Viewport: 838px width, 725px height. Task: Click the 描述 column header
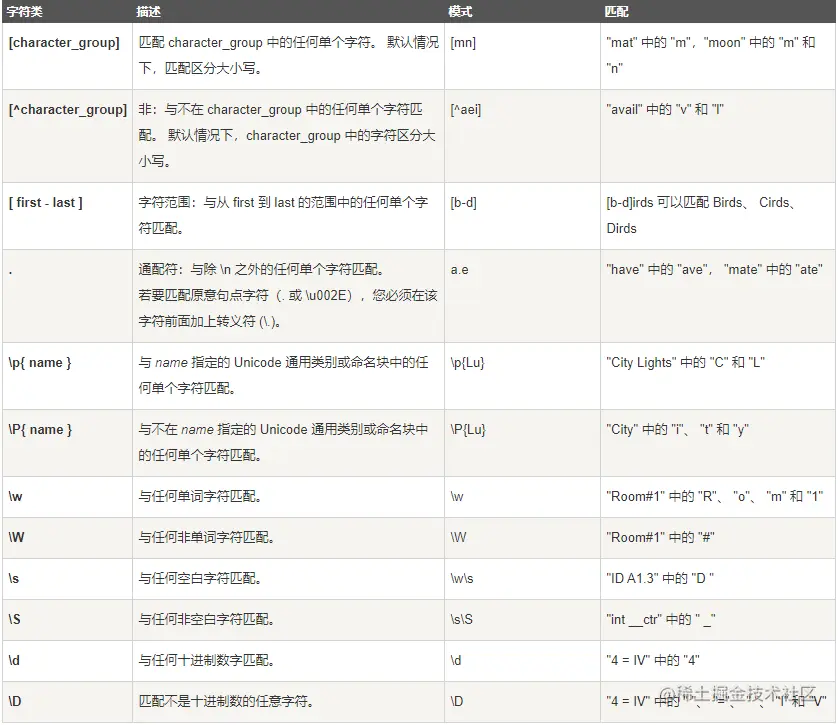click(289, 11)
